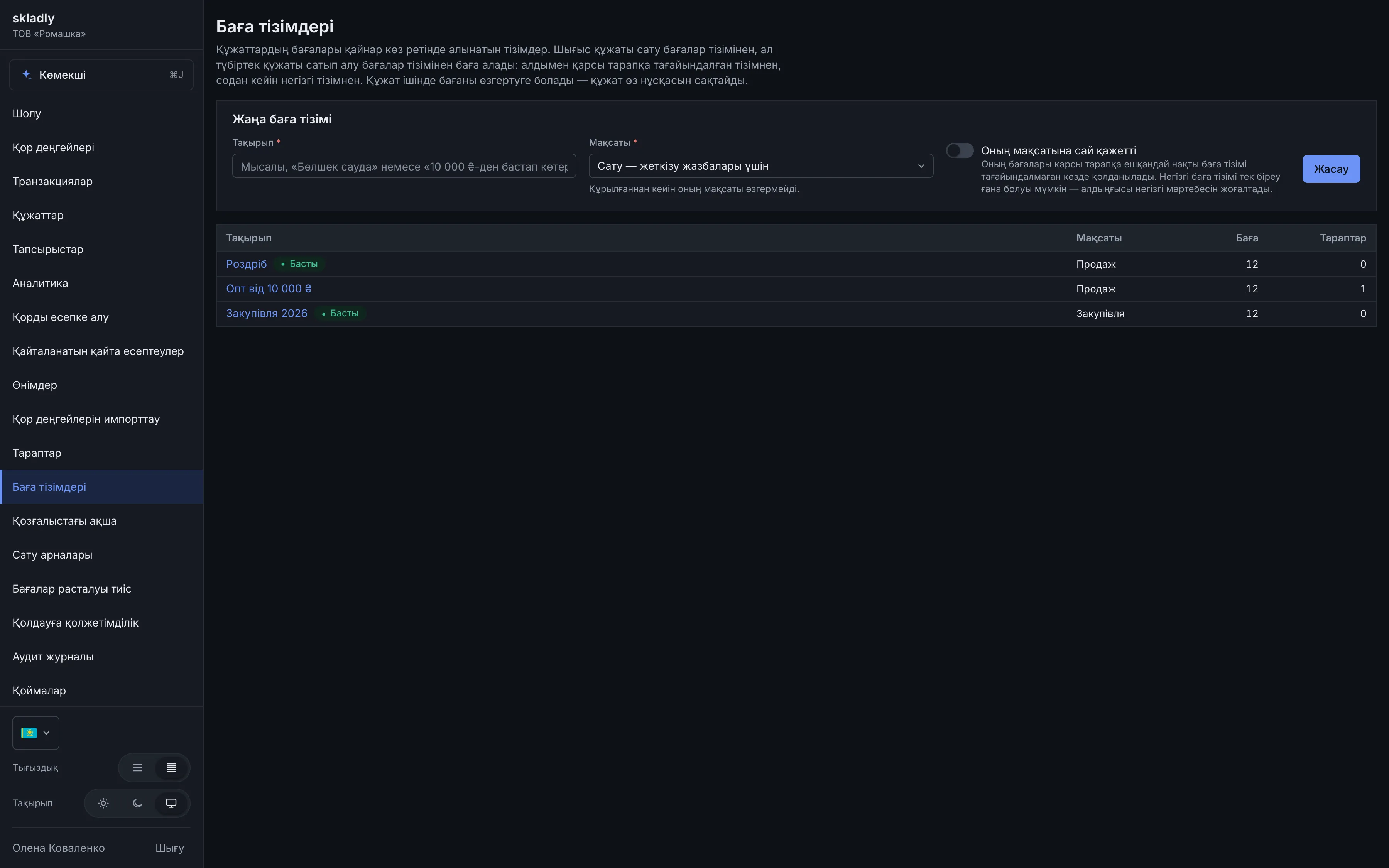
Task: Open the Көмекші assistant button
Action: tap(101, 74)
